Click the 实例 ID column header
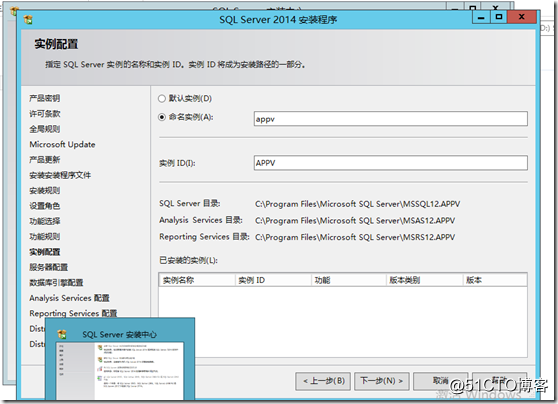The width and height of the screenshot is (558, 404). click(x=273, y=280)
